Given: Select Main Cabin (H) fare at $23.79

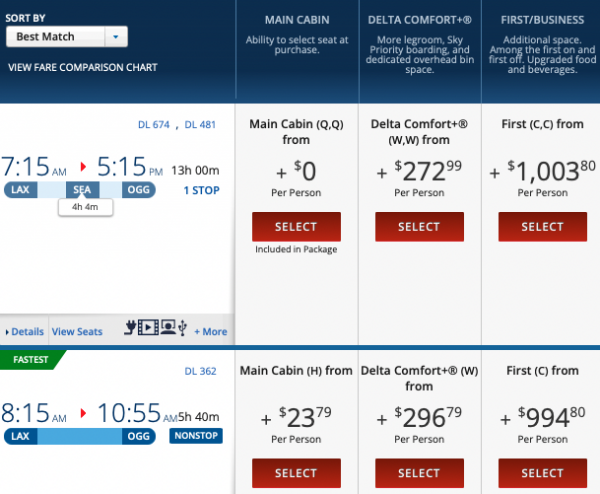Looking at the screenshot, I should [x=296, y=472].
